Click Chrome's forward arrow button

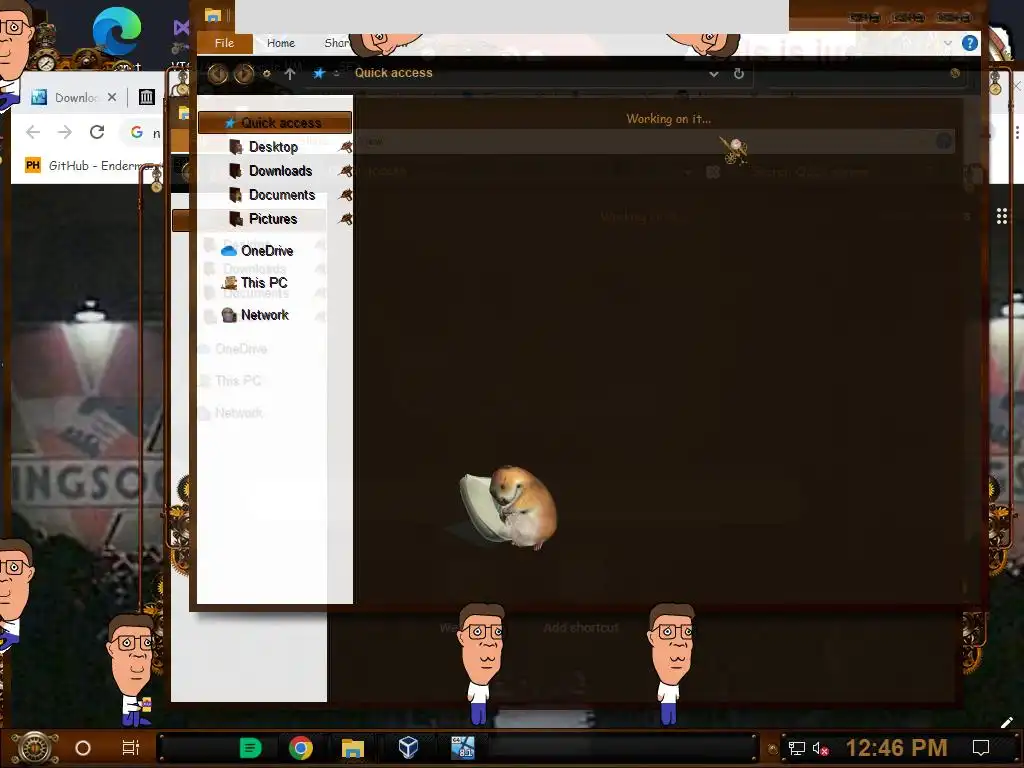point(65,133)
